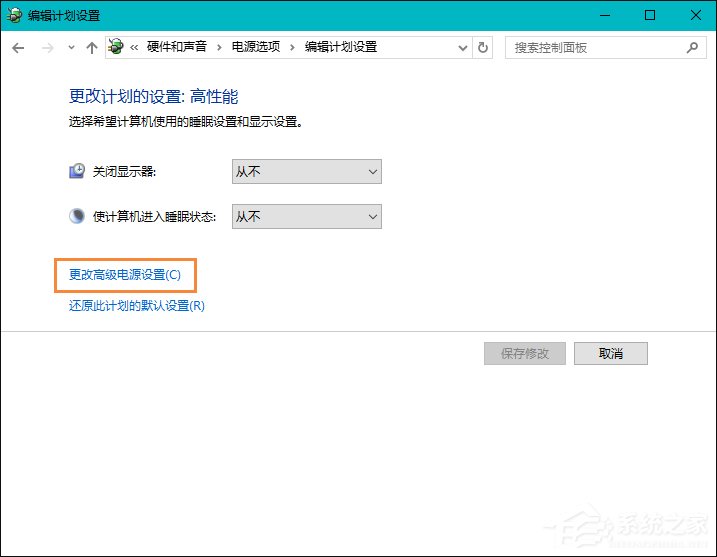Image resolution: width=717 pixels, height=557 pixels.
Task: Minimize the 编辑计划设置 window
Action: [605, 15]
